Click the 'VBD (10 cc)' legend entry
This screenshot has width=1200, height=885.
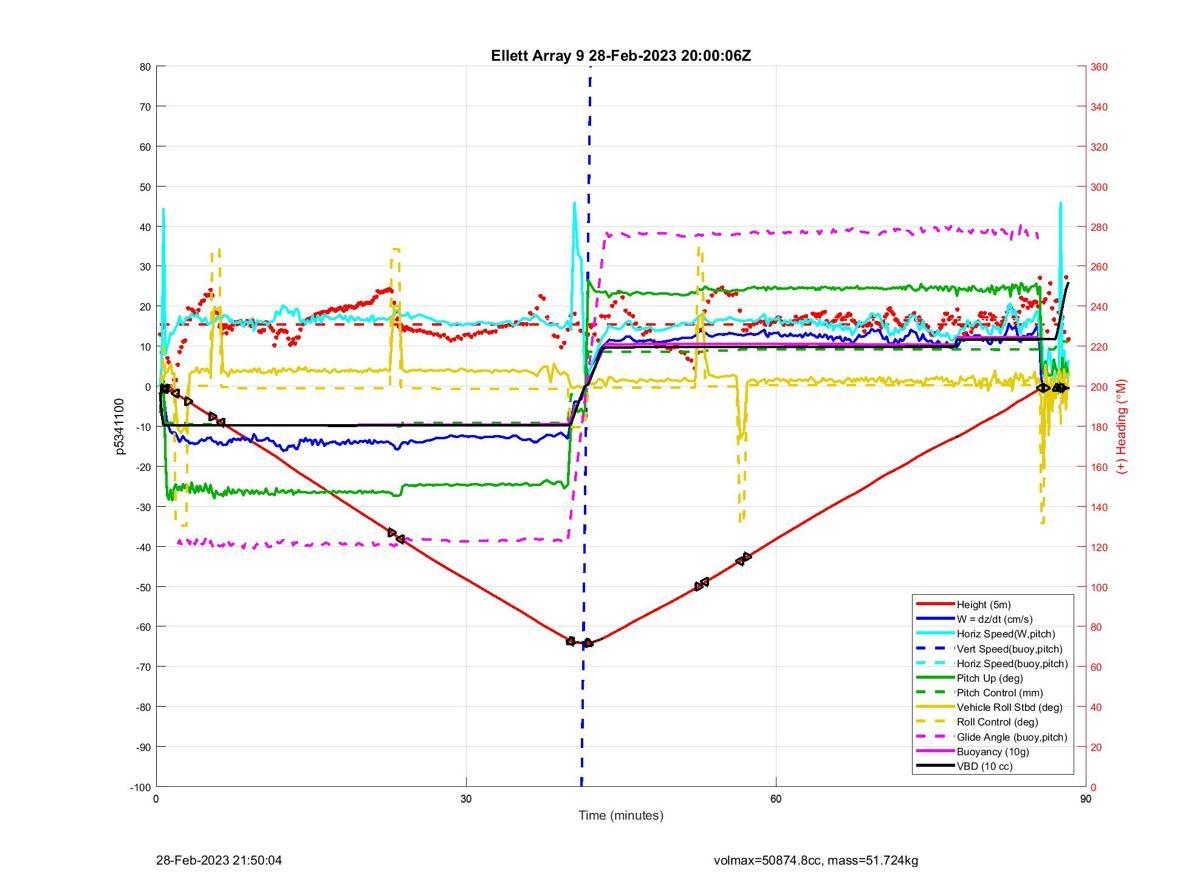pos(985,766)
